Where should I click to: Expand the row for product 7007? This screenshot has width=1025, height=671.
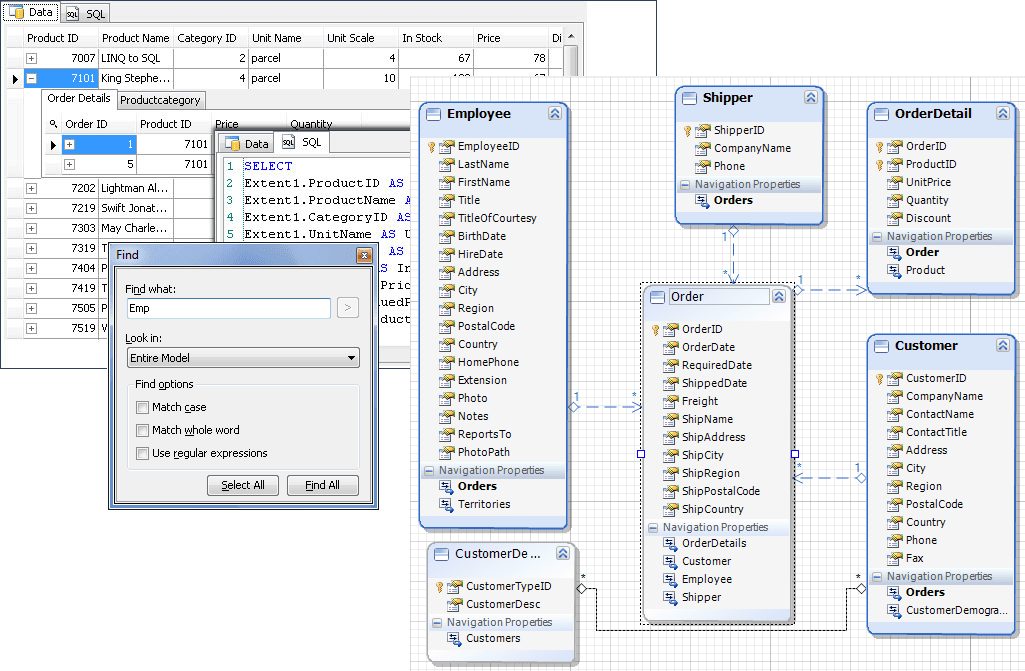tap(31, 58)
